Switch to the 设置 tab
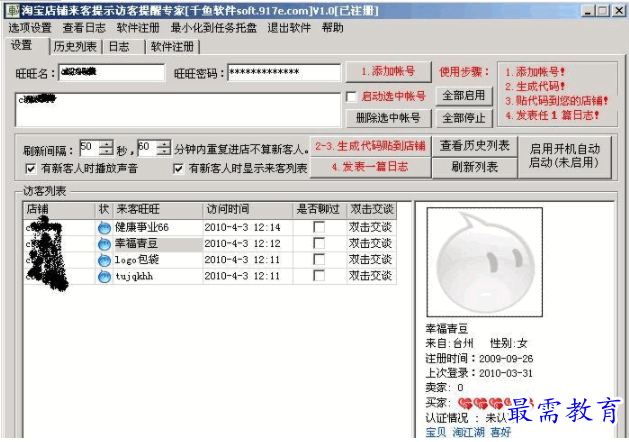Viewport: 629px width, 442px height. pos(27,46)
